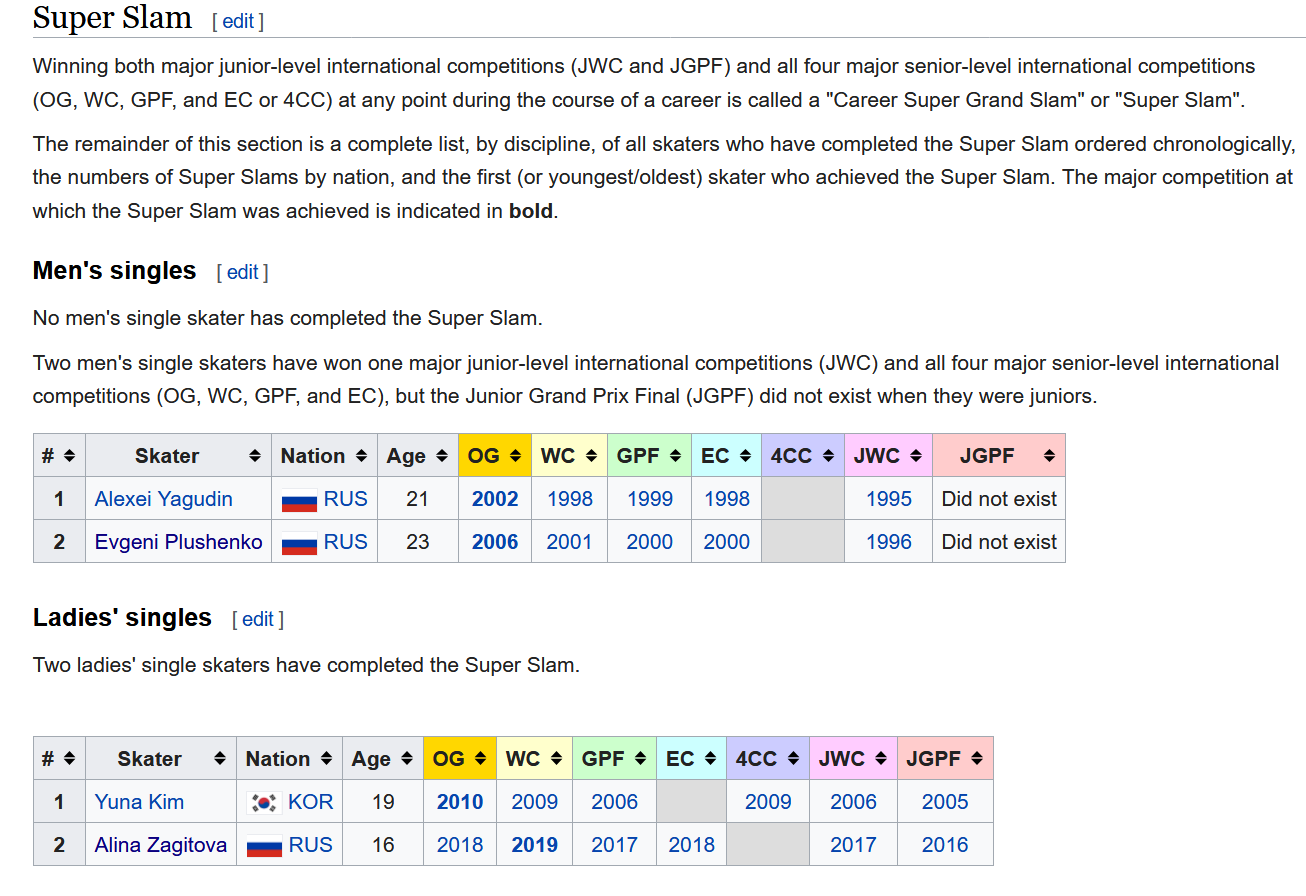1306x896 pixels.
Task: Click South Korean flag icon for Yuna Kim
Action: (264, 803)
